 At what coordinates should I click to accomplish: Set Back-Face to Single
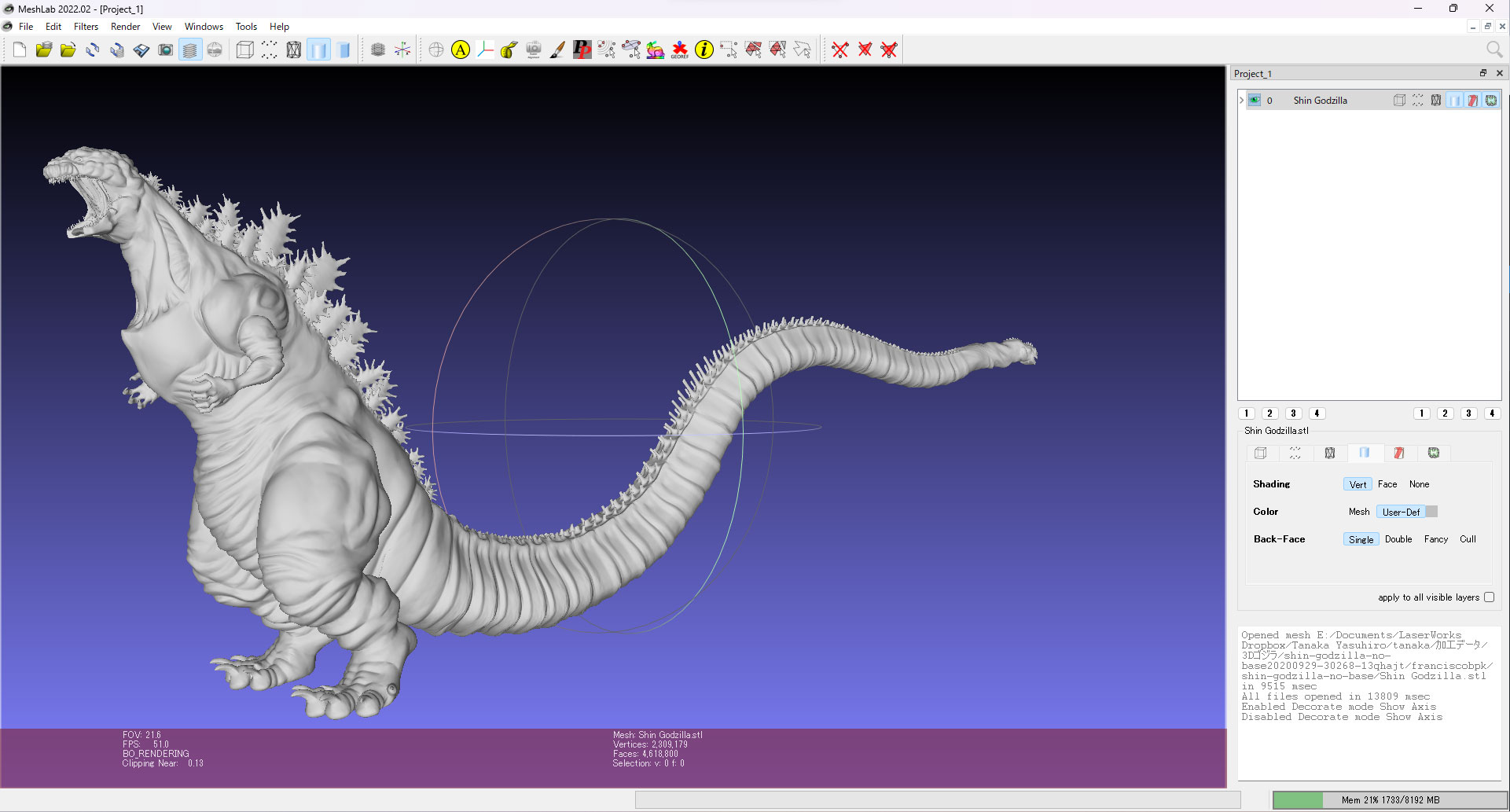coord(1361,540)
